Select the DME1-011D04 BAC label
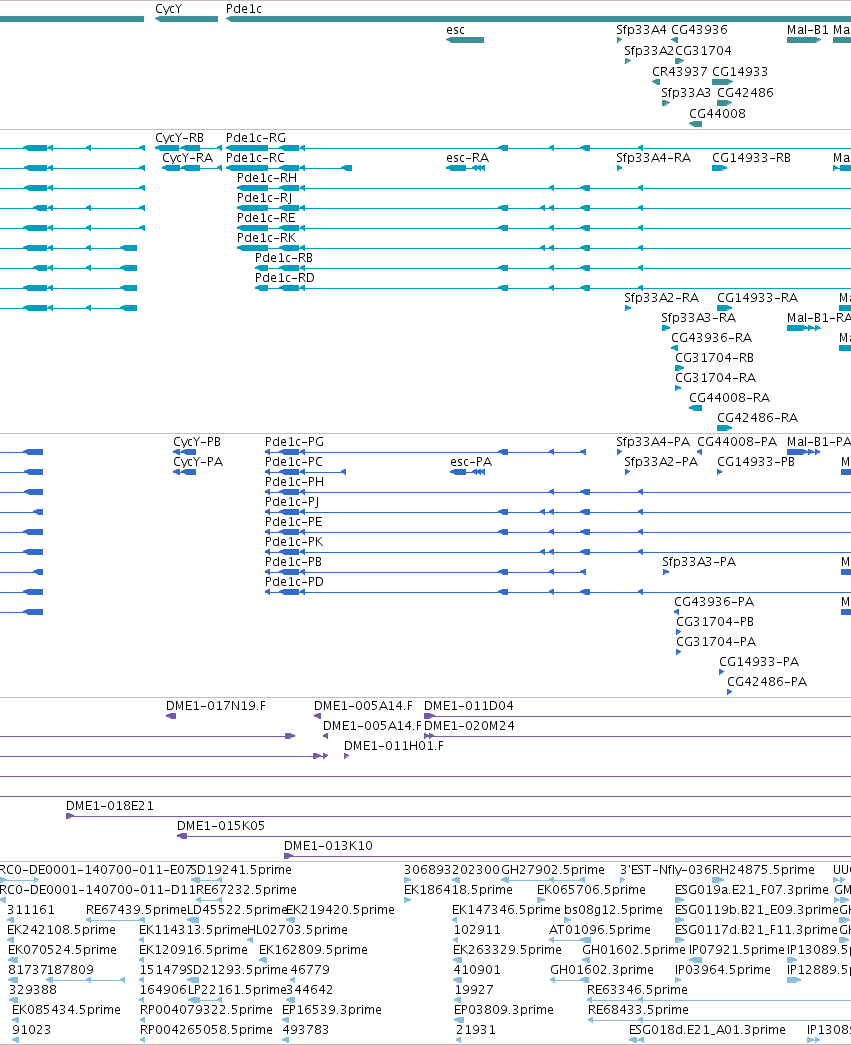851x1045 pixels. click(x=468, y=706)
